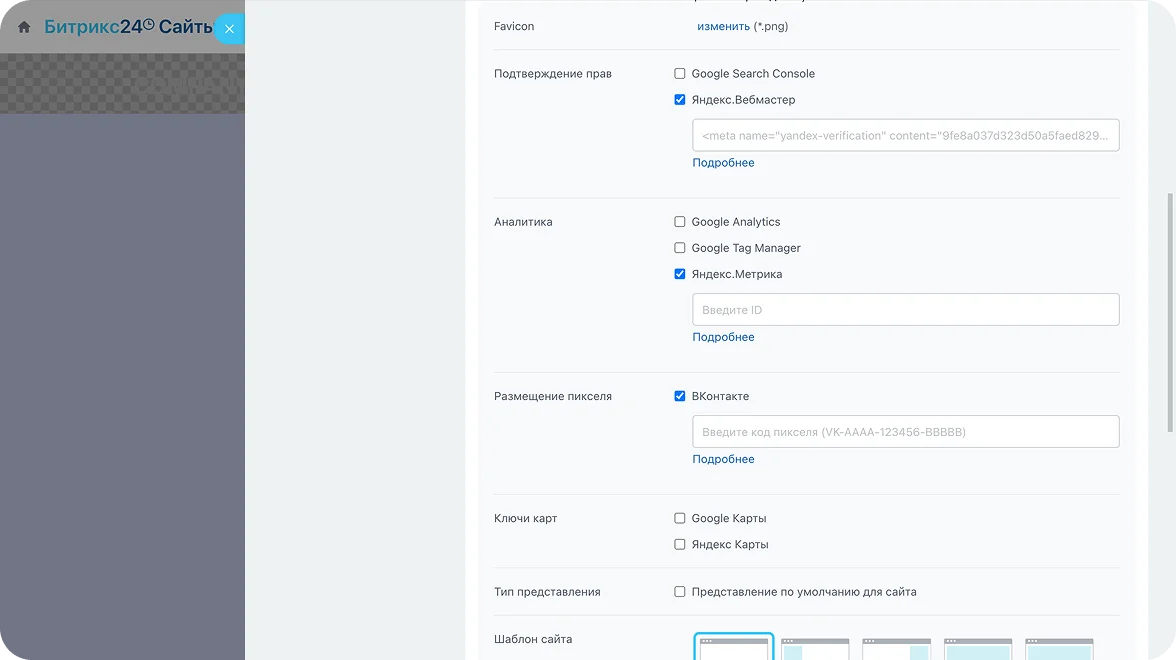The height and width of the screenshot is (660, 1176).
Task: Enable the Google Карты key checkbox
Action: pos(680,518)
